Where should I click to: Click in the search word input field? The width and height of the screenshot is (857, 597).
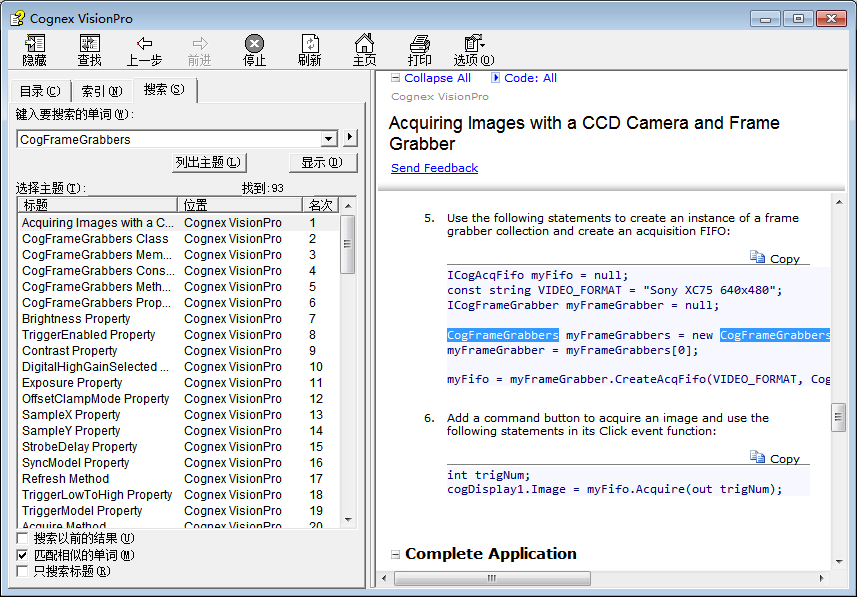coord(169,139)
